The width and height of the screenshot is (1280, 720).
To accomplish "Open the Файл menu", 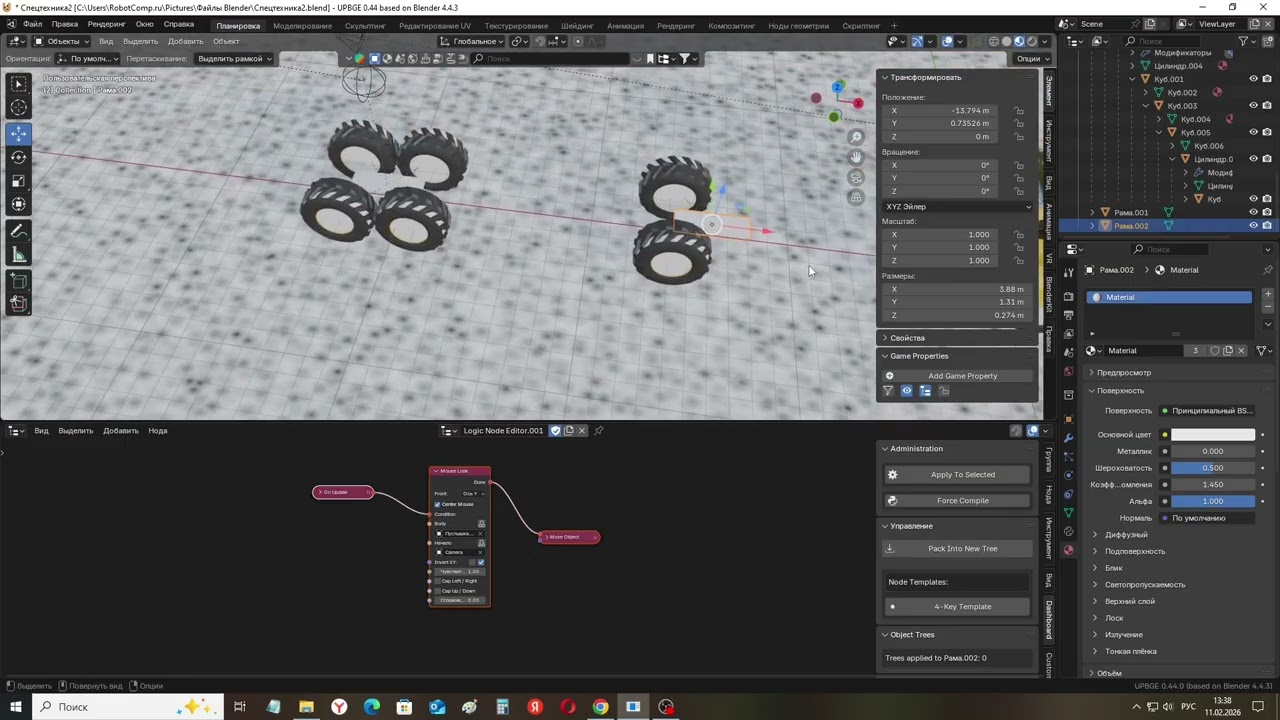I will coord(32,25).
